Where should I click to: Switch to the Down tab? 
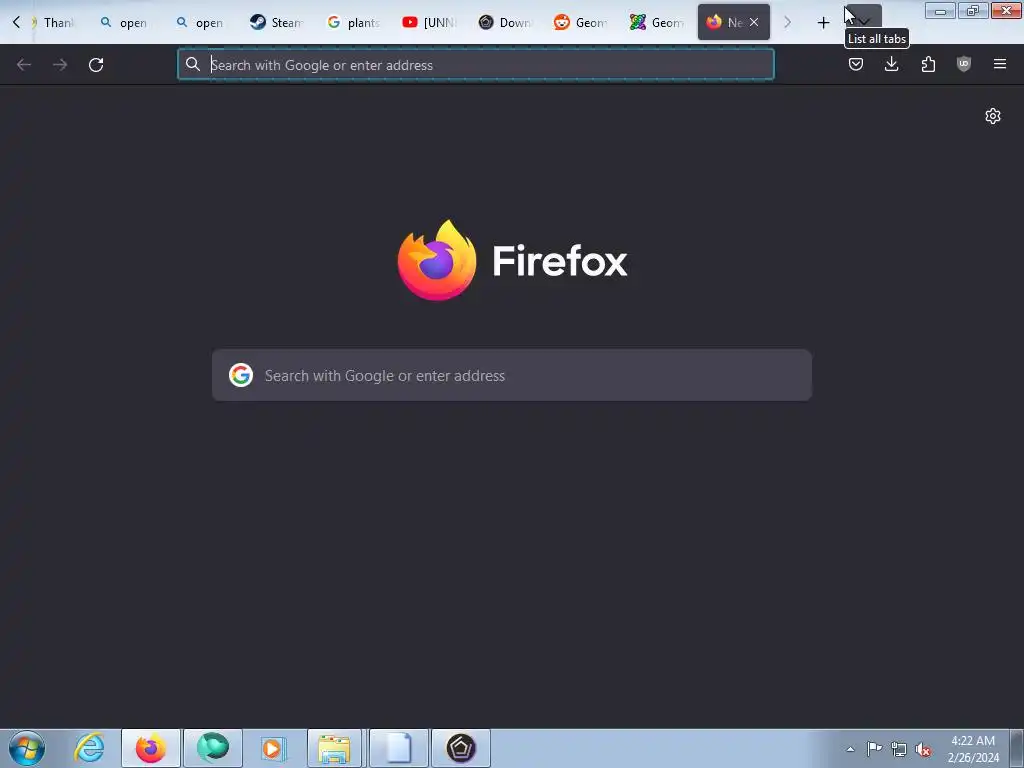coord(504,22)
